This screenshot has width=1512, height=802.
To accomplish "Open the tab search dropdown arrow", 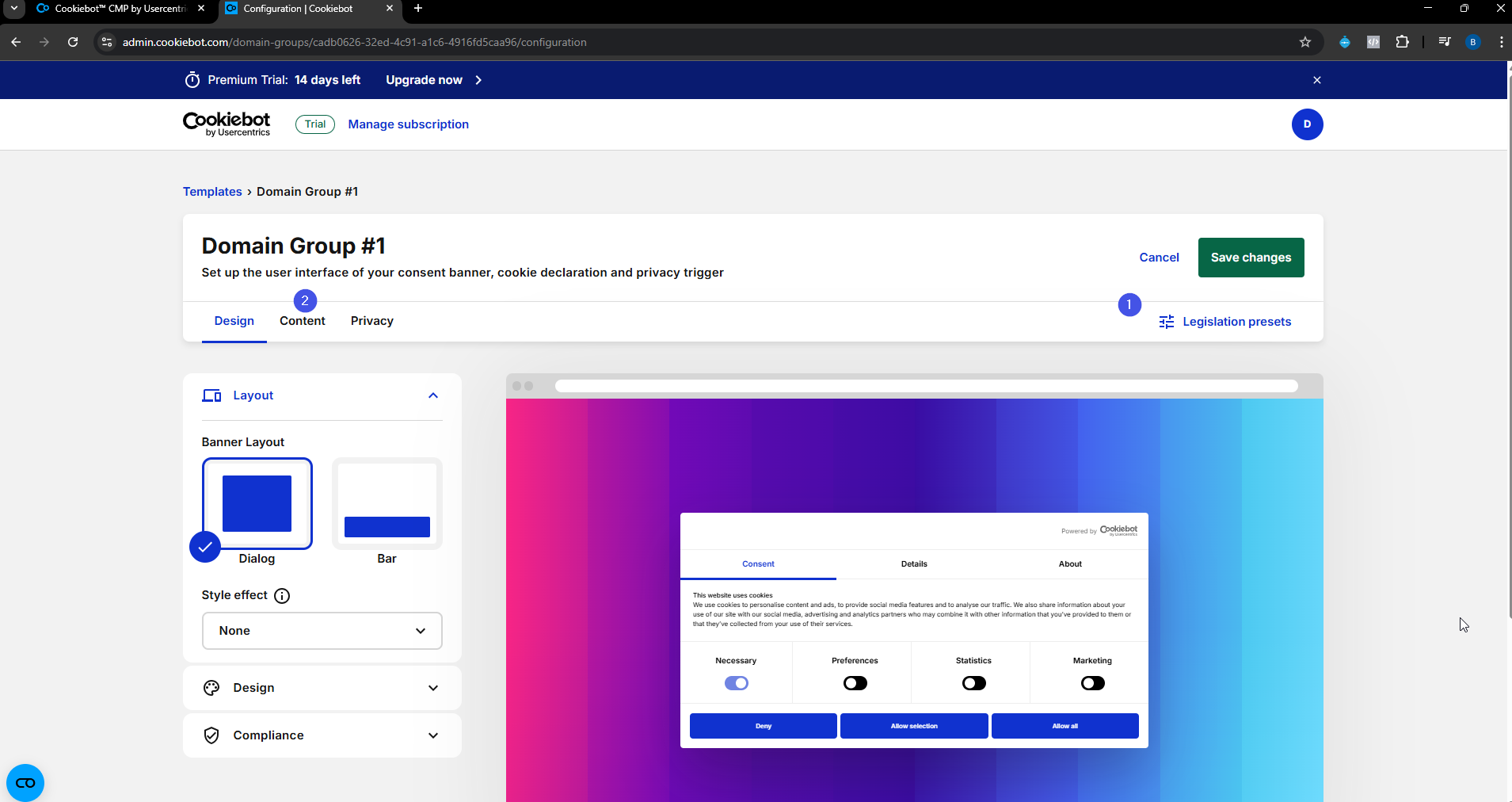I will pos(14,9).
